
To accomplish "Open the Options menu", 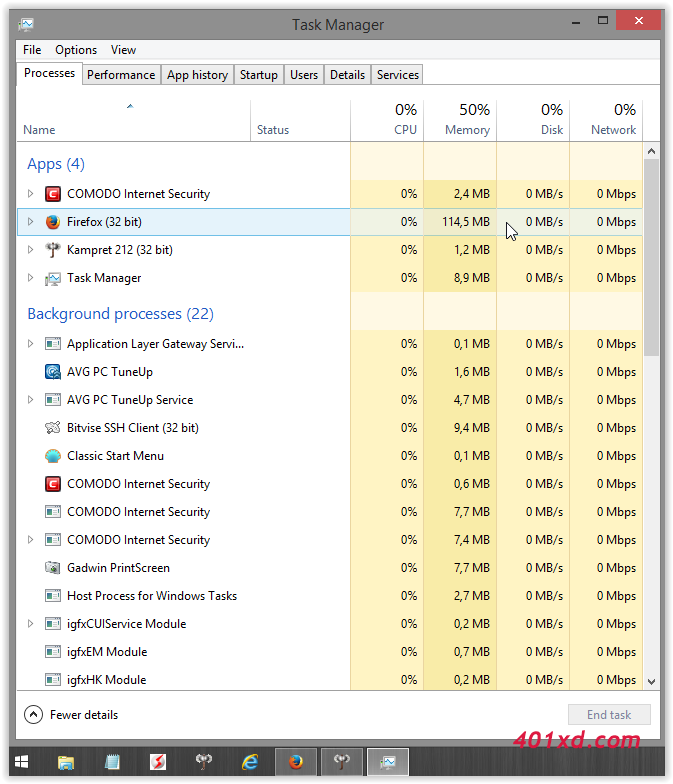I will [x=76, y=50].
